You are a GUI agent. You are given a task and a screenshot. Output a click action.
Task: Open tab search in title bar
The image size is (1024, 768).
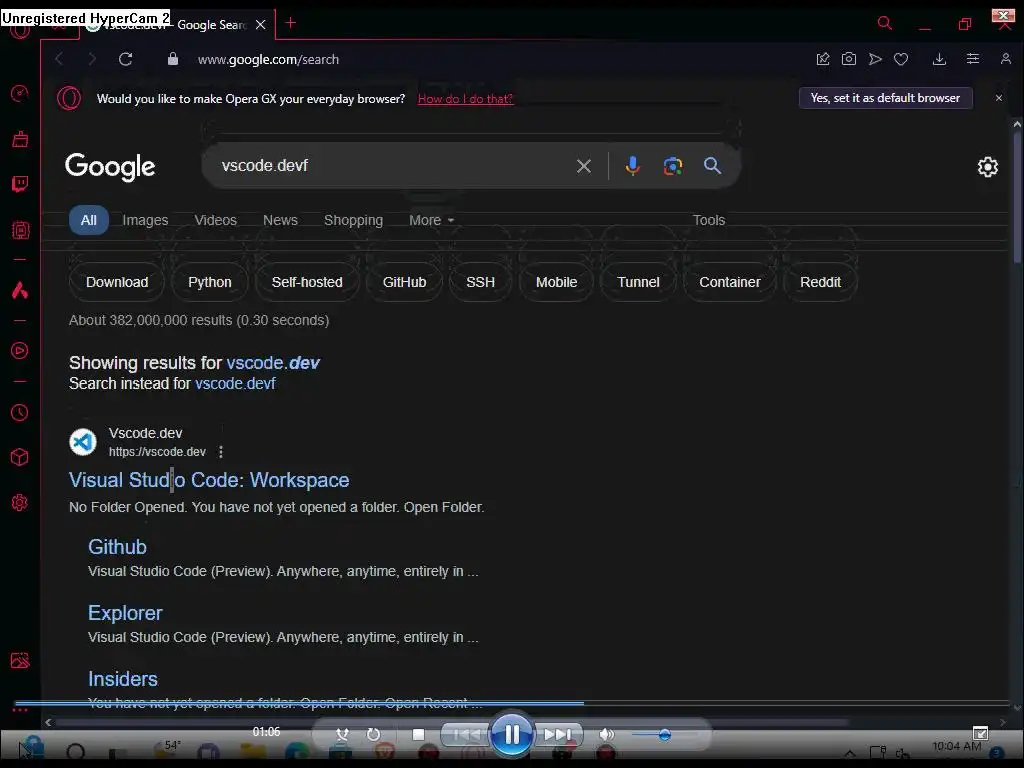pyautogui.click(x=884, y=24)
